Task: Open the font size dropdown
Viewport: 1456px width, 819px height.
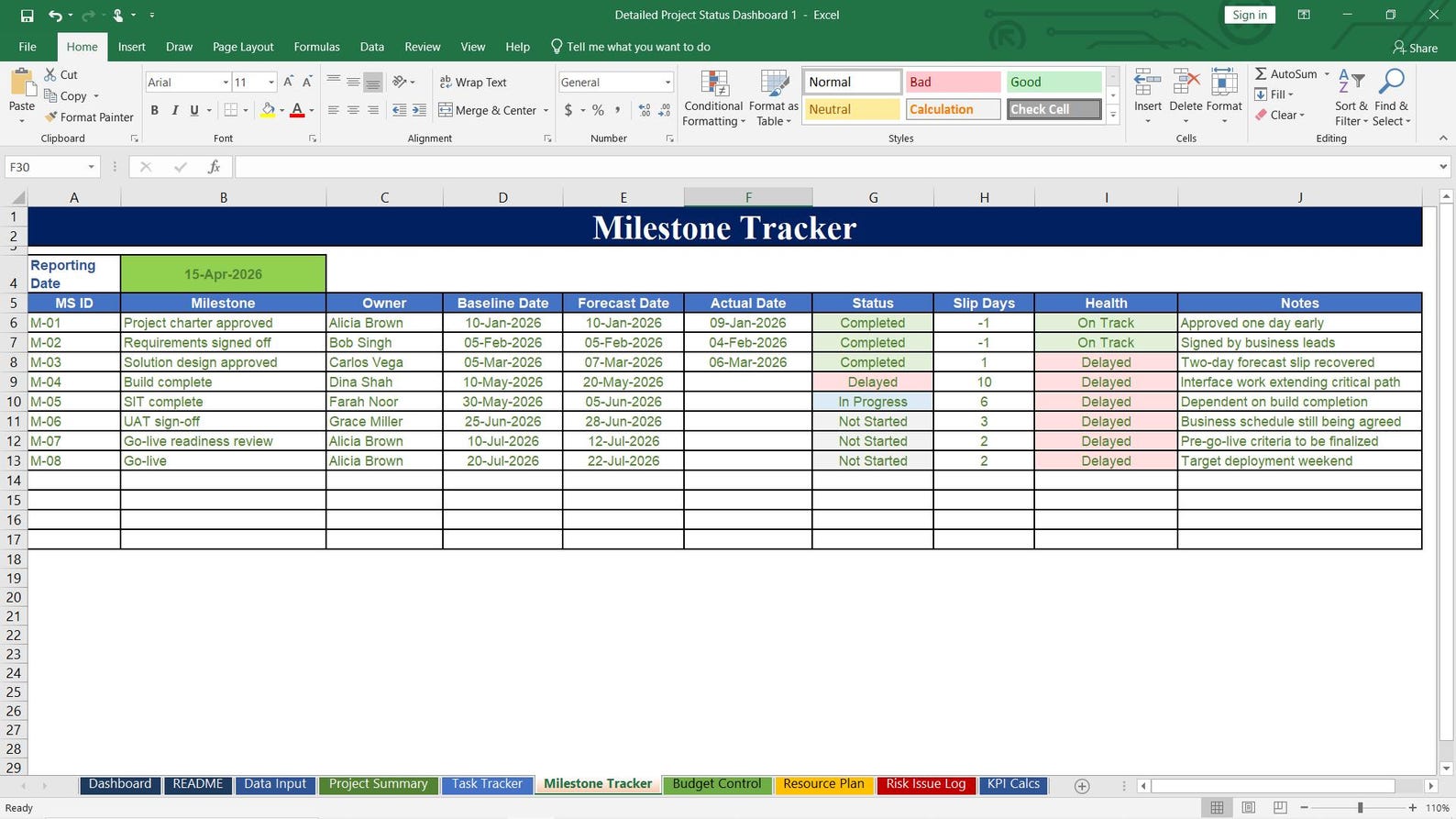Action: tap(271, 83)
